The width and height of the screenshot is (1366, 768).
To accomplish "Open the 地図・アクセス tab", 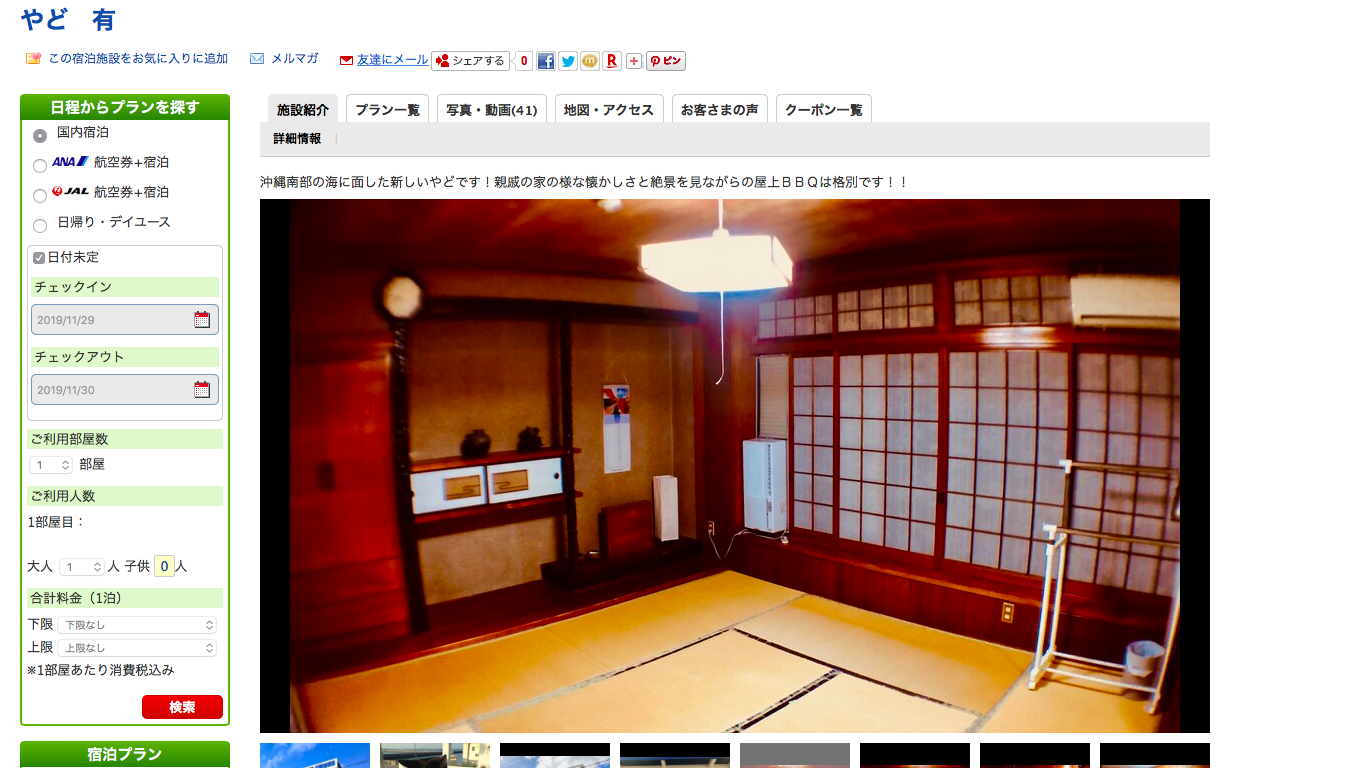I will (x=608, y=110).
